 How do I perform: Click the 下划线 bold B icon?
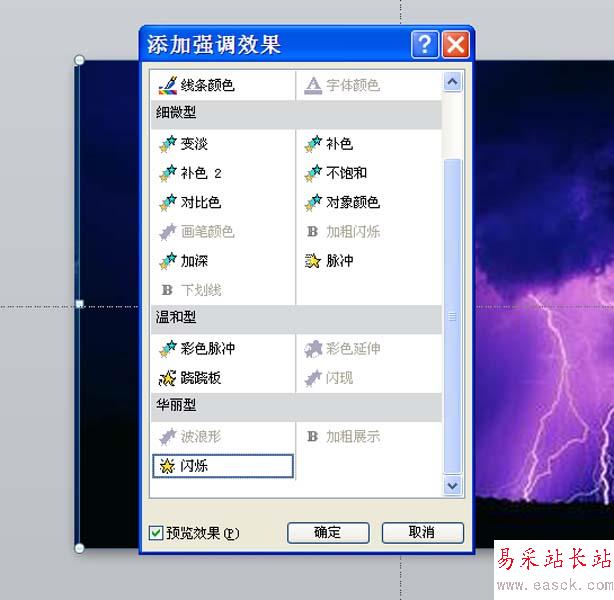click(167, 290)
